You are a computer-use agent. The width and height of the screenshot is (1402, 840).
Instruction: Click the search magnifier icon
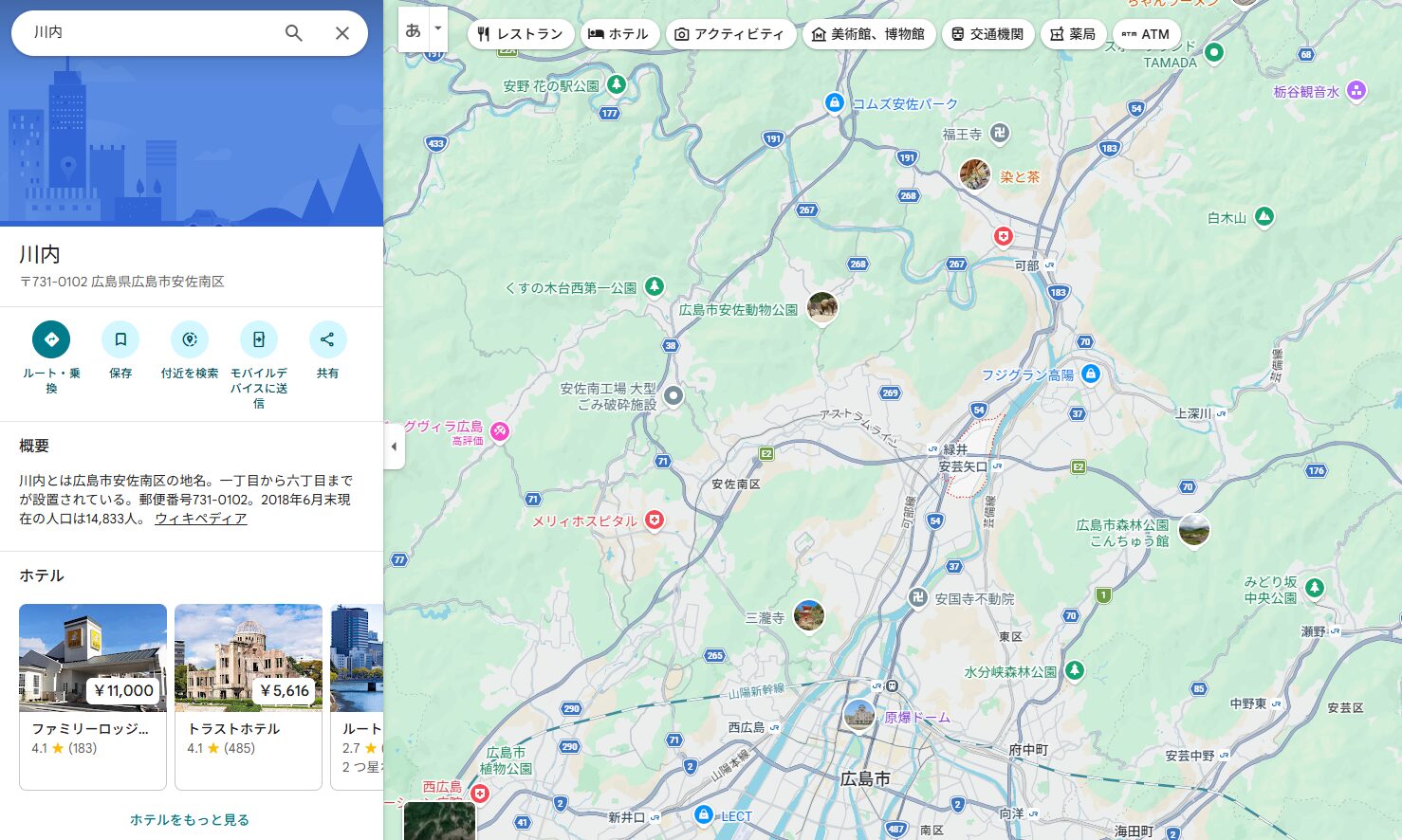(x=294, y=33)
